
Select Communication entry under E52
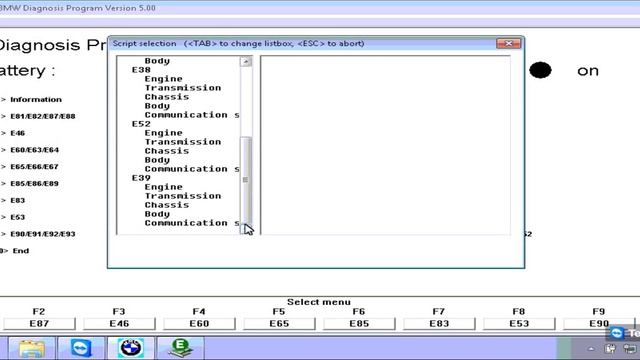click(192, 169)
